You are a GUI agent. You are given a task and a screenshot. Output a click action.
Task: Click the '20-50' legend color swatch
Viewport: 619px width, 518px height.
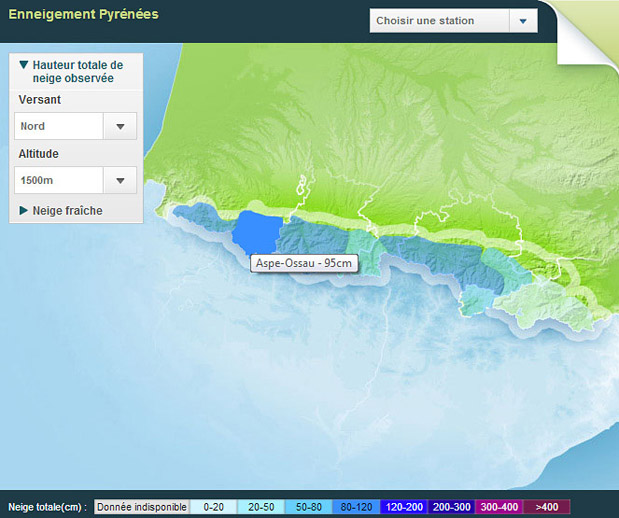[x=261, y=507]
